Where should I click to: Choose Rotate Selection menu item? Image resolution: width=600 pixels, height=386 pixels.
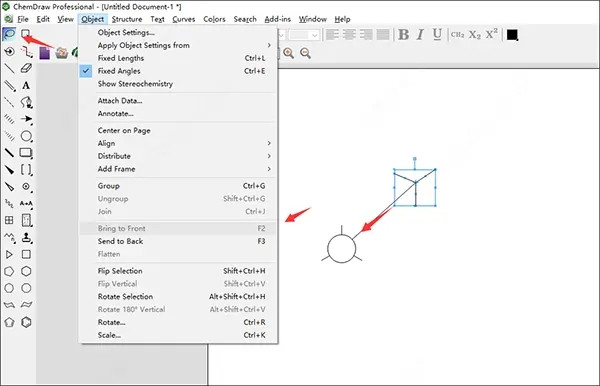point(178,296)
